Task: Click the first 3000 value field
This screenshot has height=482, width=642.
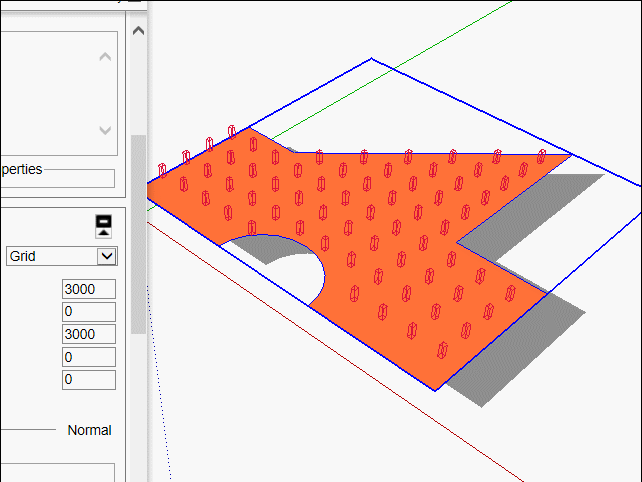Action: (88, 289)
